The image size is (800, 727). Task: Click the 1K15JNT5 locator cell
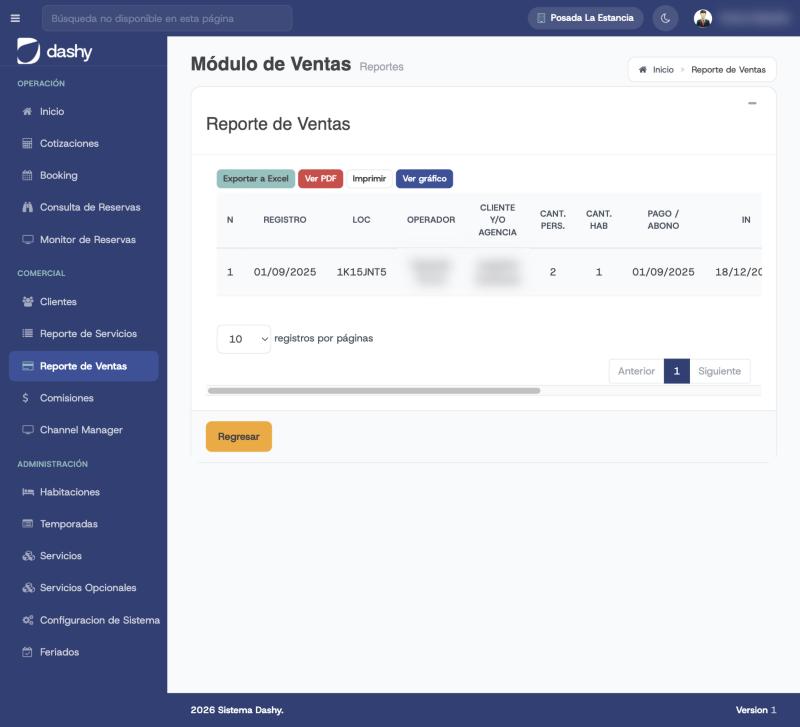[361, 272]
